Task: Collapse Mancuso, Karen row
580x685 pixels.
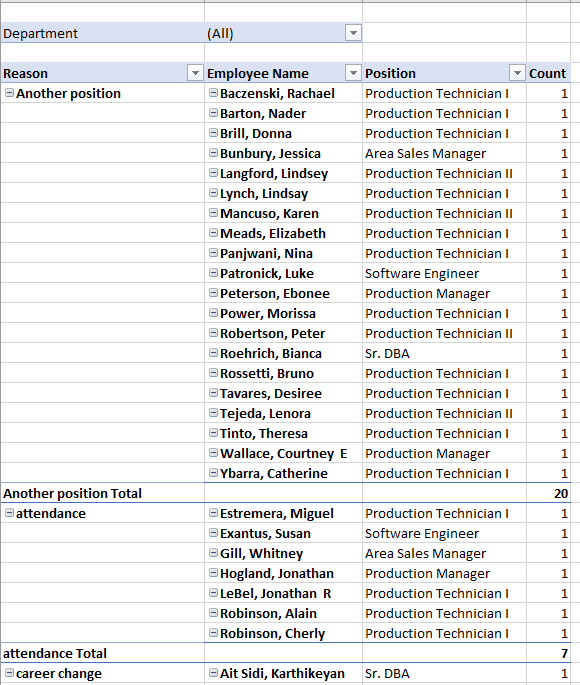Action: coord(213,213)
